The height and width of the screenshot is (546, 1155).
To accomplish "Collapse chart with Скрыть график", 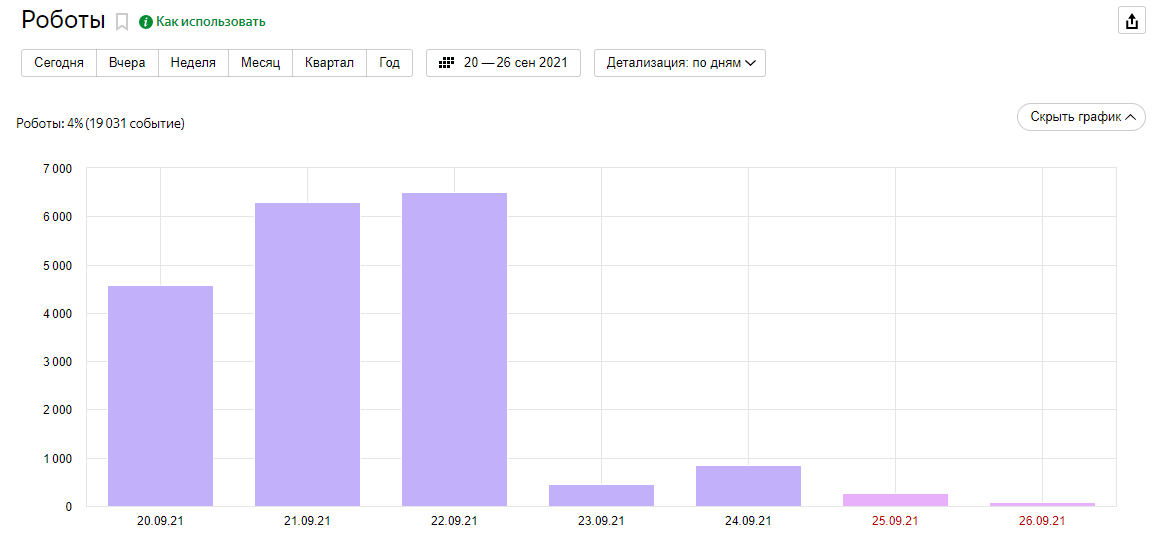I will click(x=1081, y=117).
